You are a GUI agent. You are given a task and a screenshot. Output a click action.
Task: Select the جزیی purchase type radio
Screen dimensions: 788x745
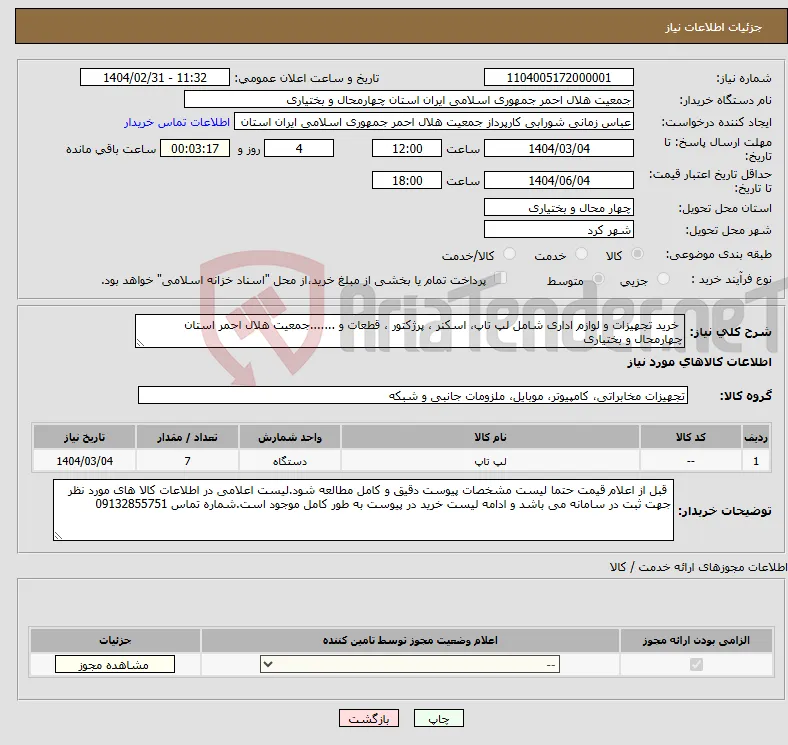663,279
